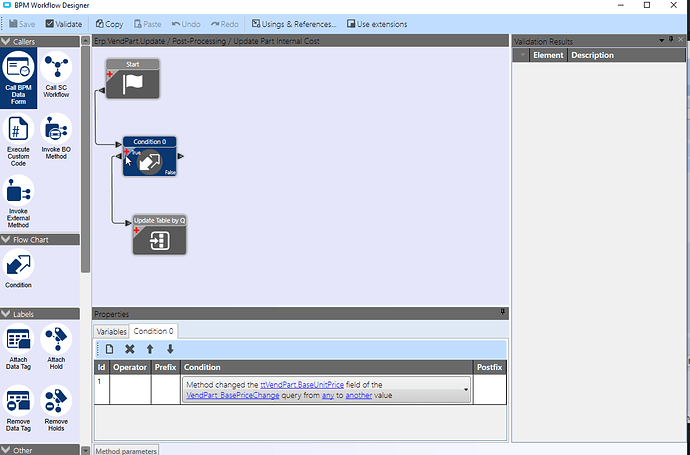
Task: Select the Execute Custom Code icon
Action: pyautogui.click(x=18, y=140)
